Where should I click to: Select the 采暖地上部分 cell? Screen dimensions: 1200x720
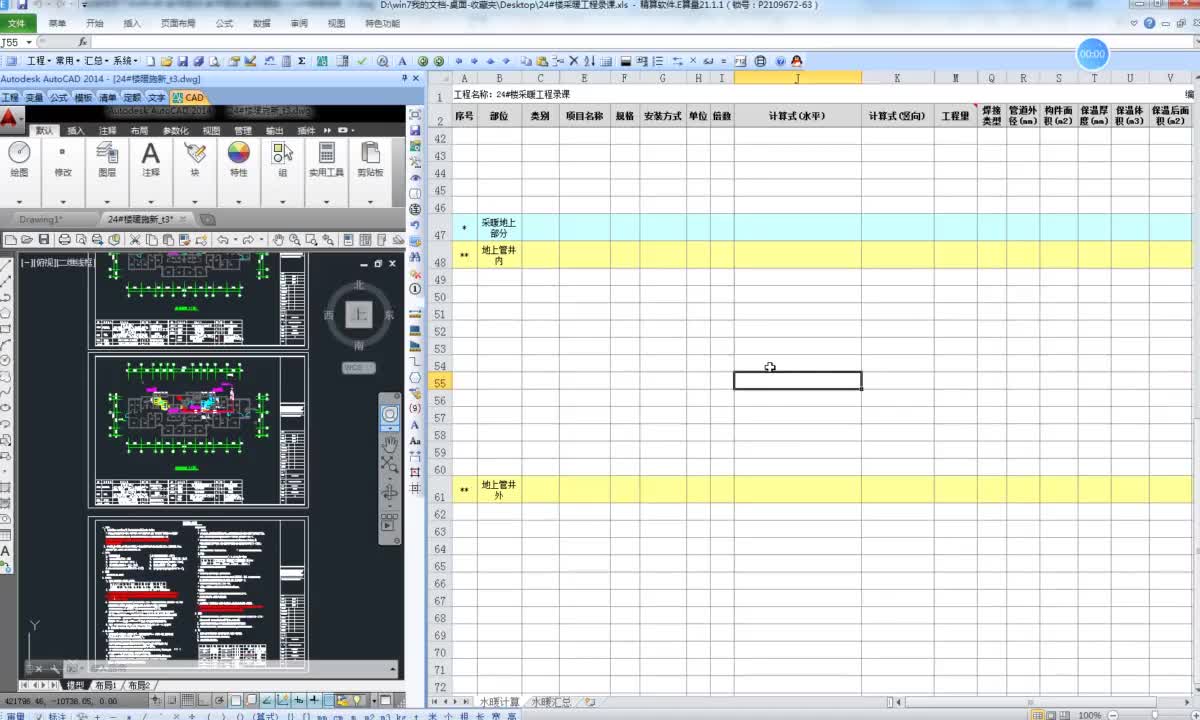[x=499, y=227]
